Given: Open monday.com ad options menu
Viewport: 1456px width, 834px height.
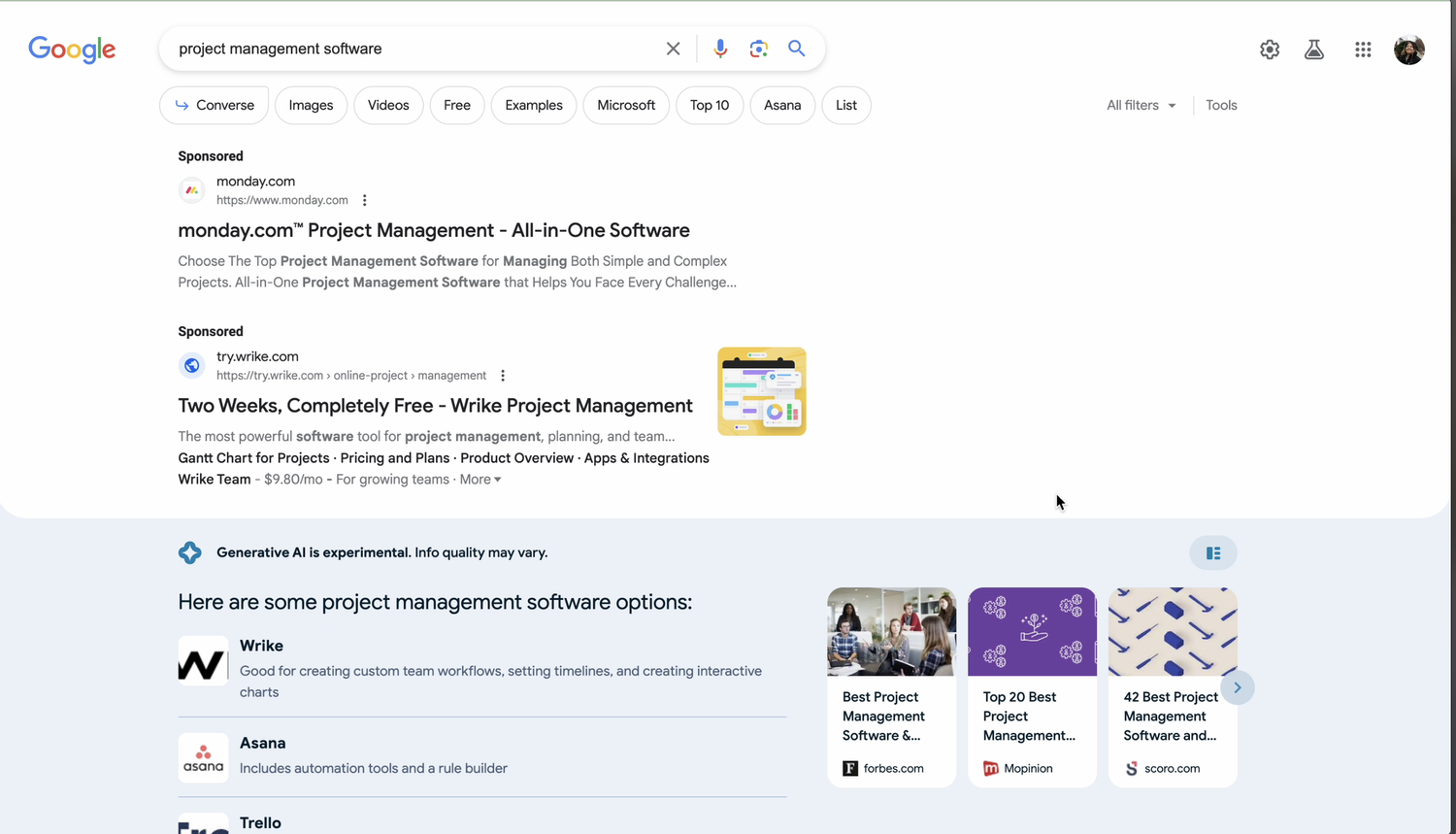Looking at the screenshot, I should tap(365, 200).
